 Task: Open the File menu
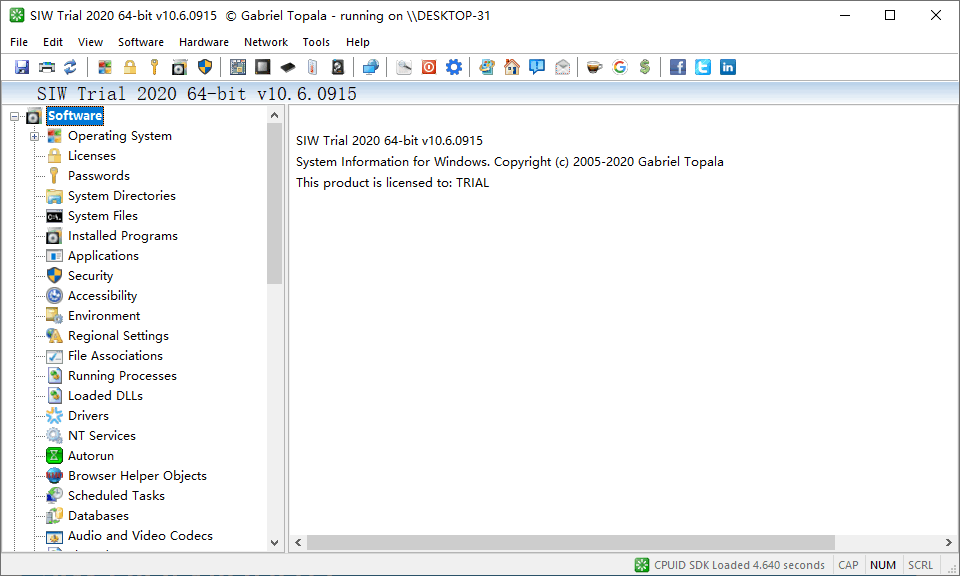[19, 42]
